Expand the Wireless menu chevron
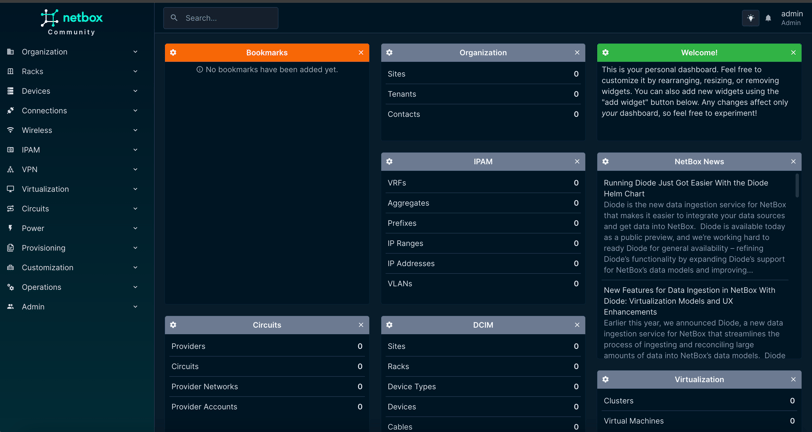 (135, 130)
